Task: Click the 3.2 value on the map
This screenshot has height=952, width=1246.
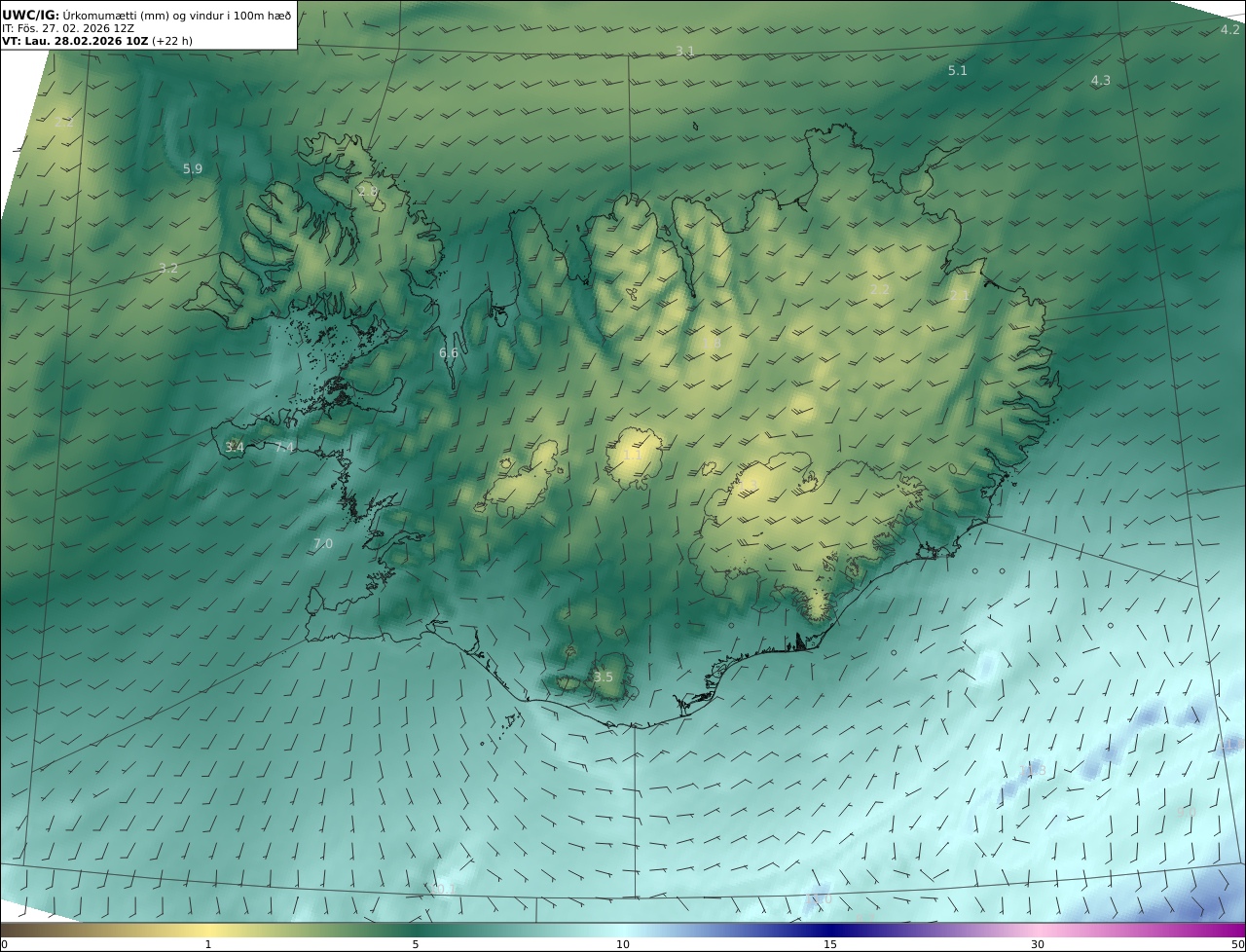Action: point(168,269)
